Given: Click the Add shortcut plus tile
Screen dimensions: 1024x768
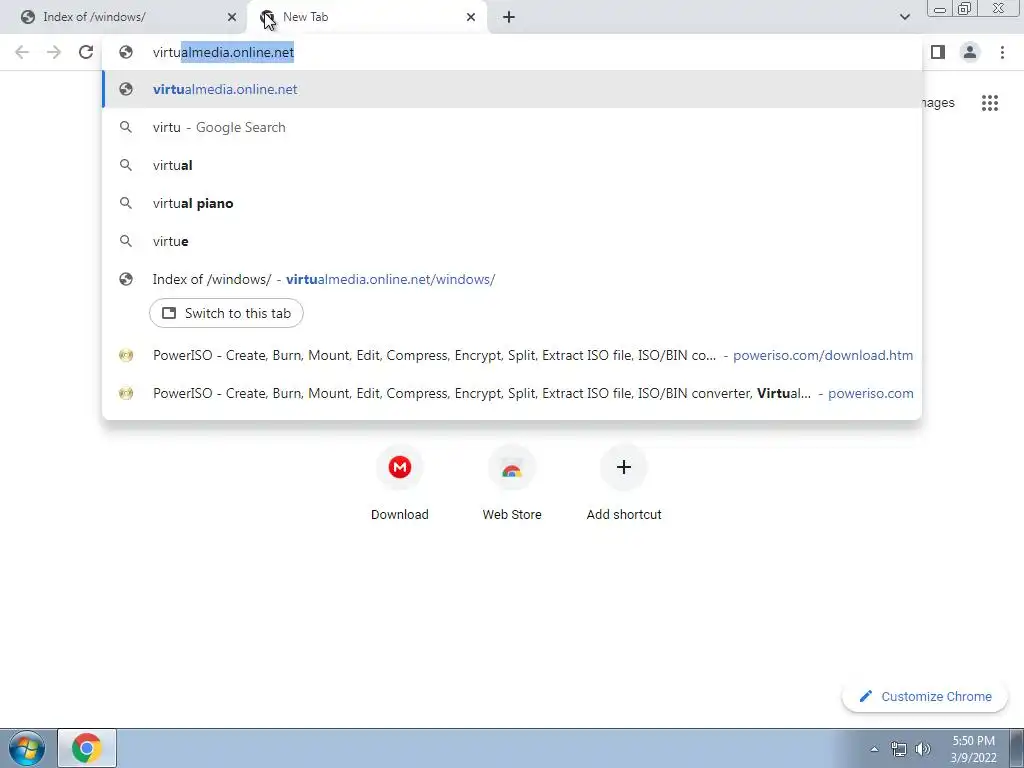Looking at the screenshot, I should 624,483.
